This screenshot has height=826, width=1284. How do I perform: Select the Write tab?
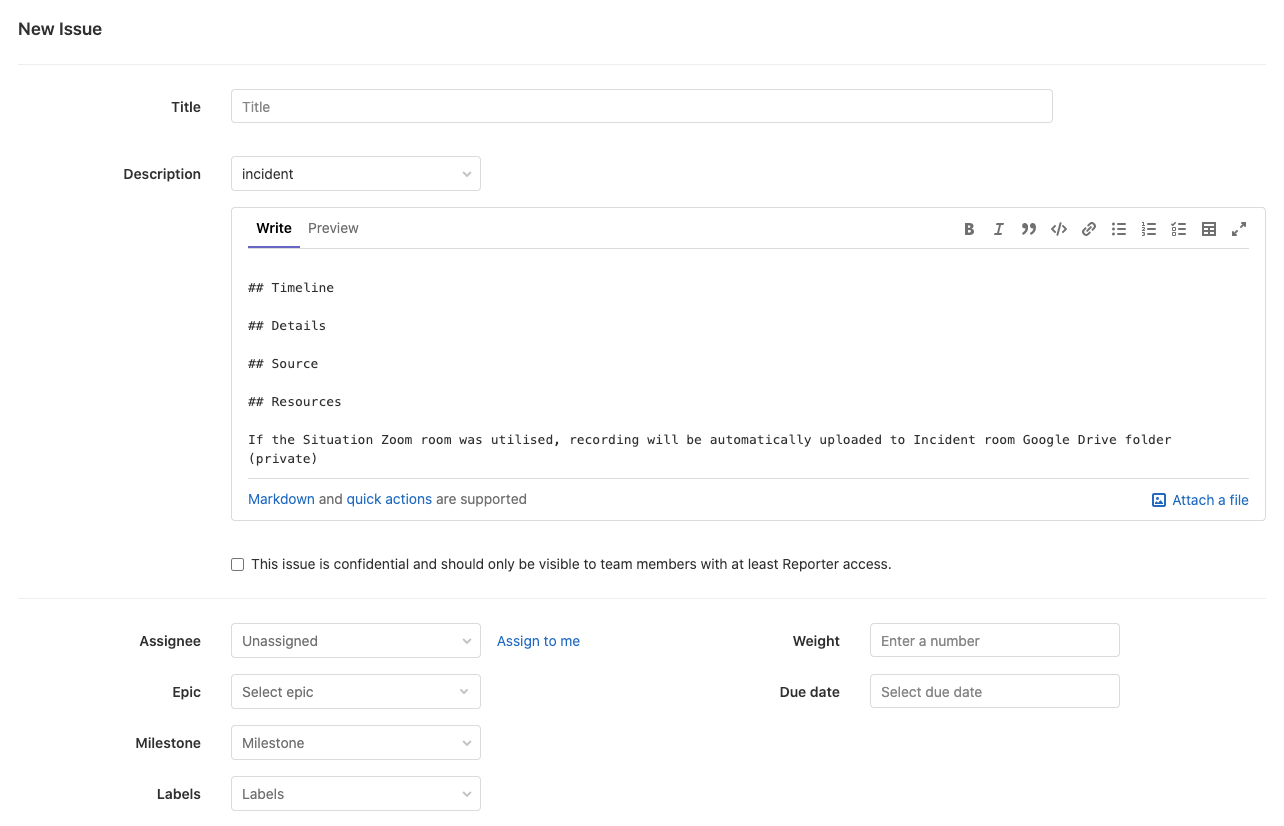pos(273,228)
